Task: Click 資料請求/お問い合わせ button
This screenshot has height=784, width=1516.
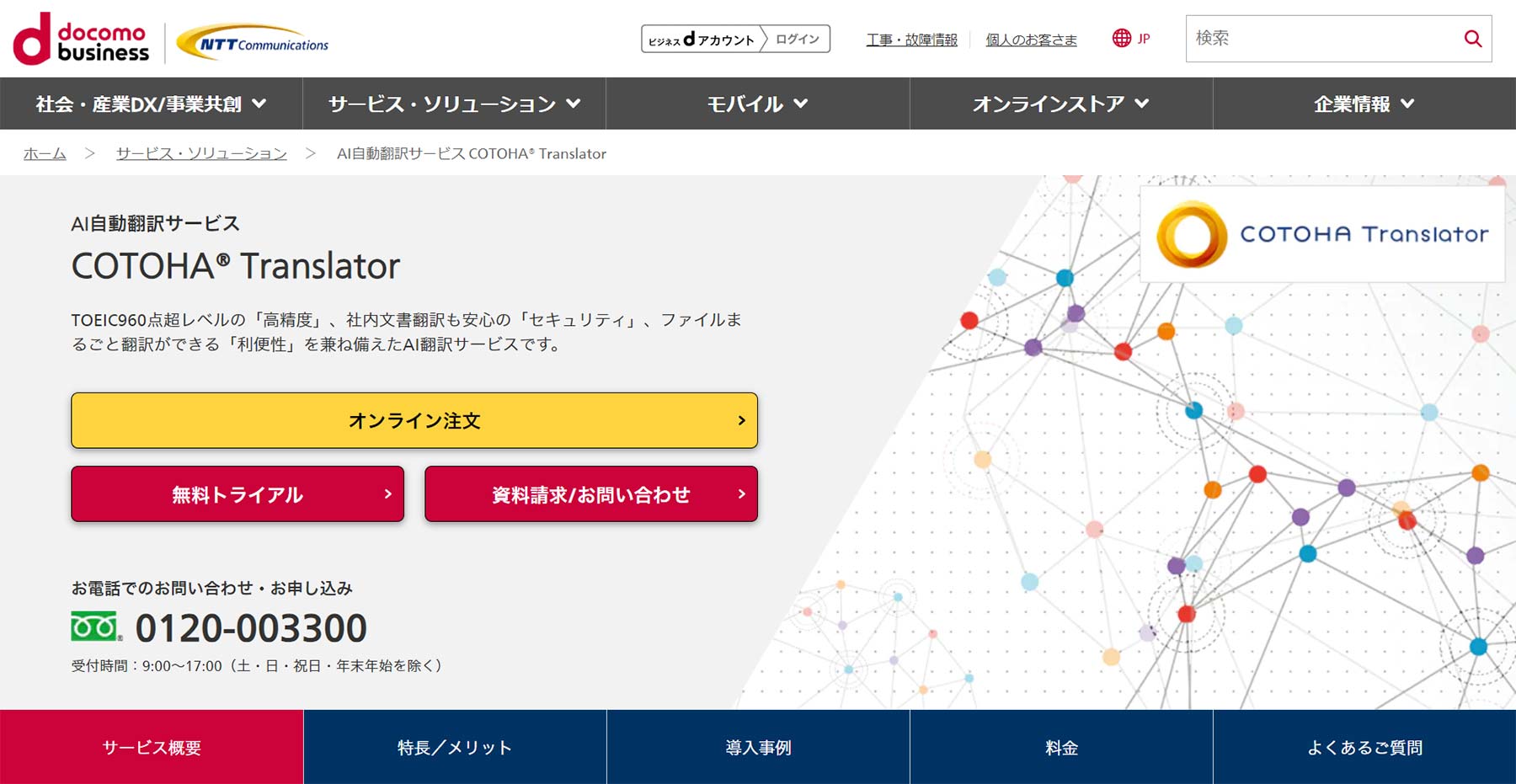Action: 591,493
